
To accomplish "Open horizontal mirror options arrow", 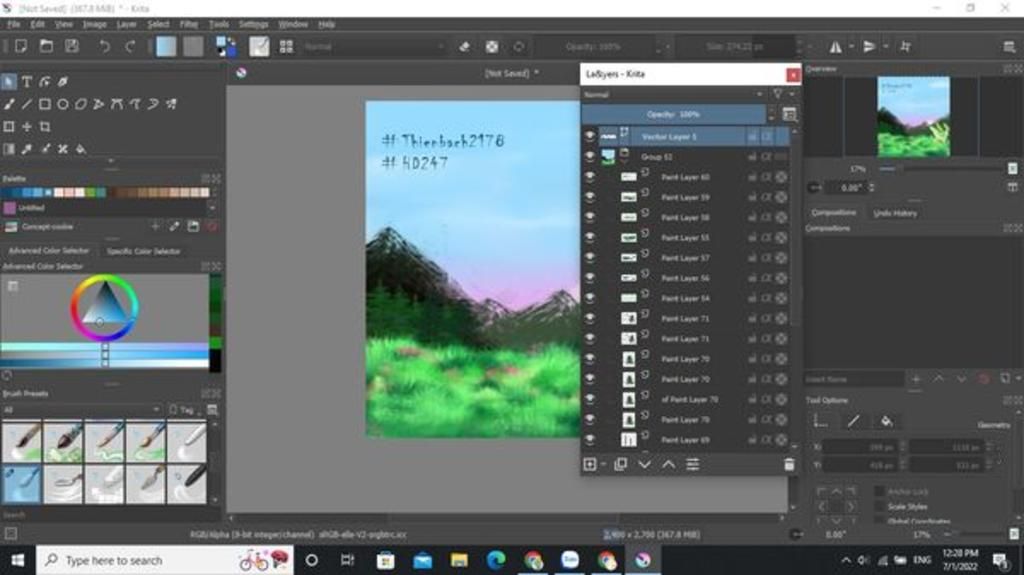I will pos(851,46).
